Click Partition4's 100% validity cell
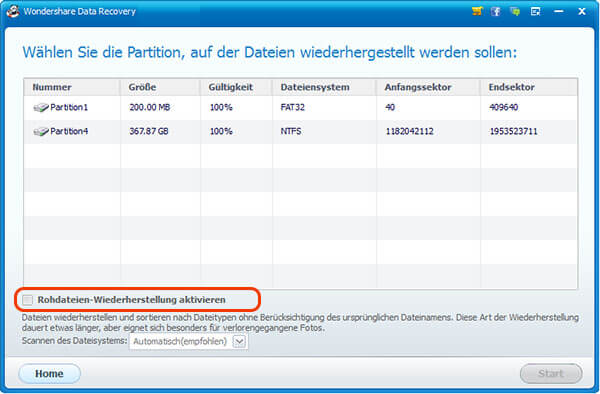 point(221,132)
